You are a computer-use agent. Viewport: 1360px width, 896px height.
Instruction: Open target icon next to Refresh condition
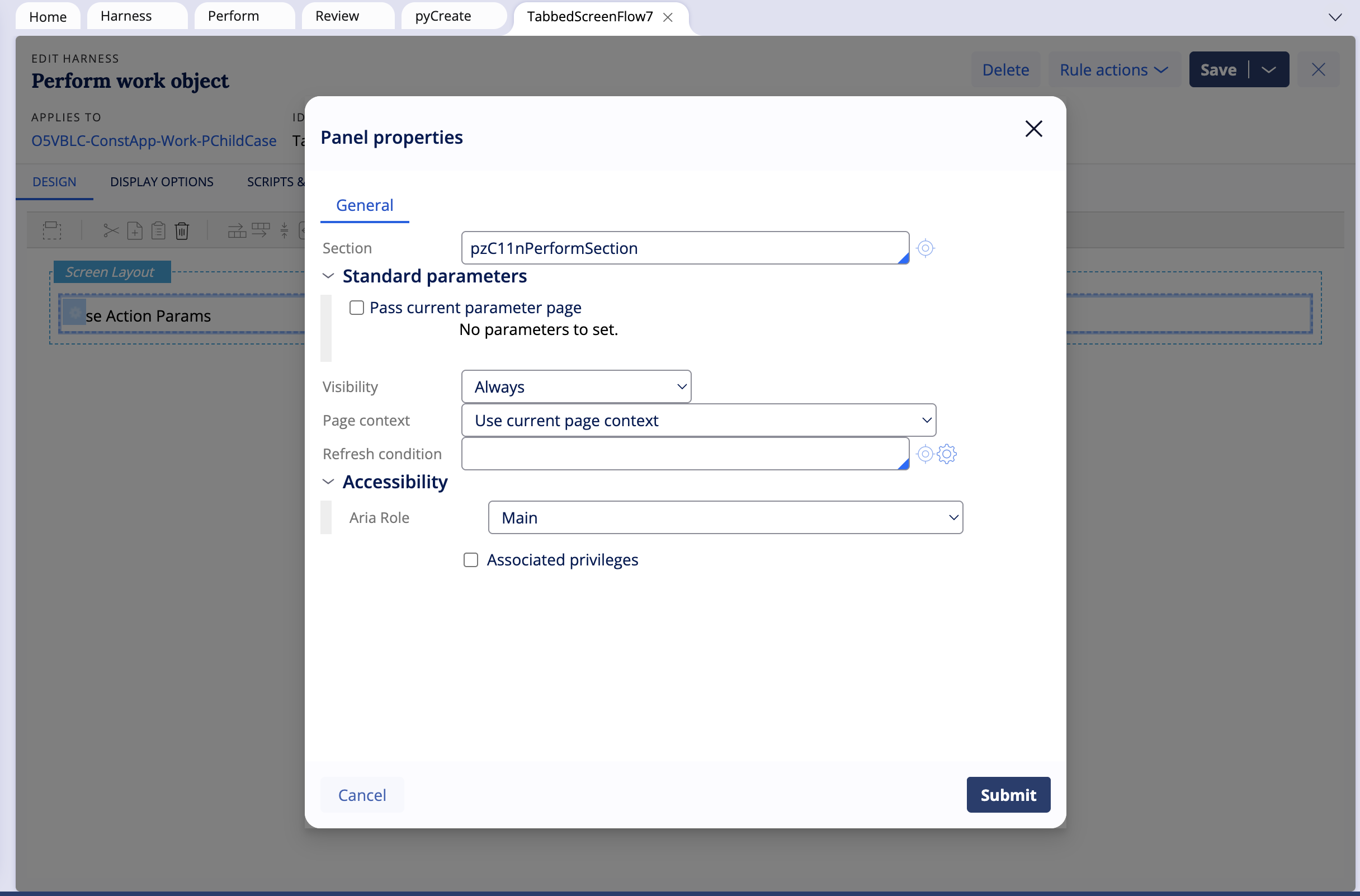click(924, 454)
